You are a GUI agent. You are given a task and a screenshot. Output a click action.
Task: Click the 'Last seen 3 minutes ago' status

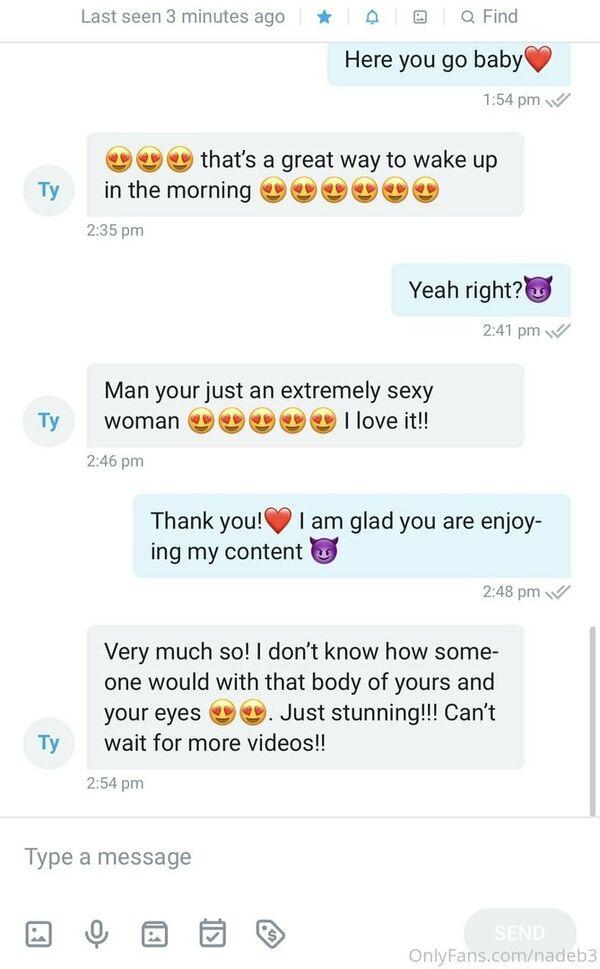click(183, 17)
